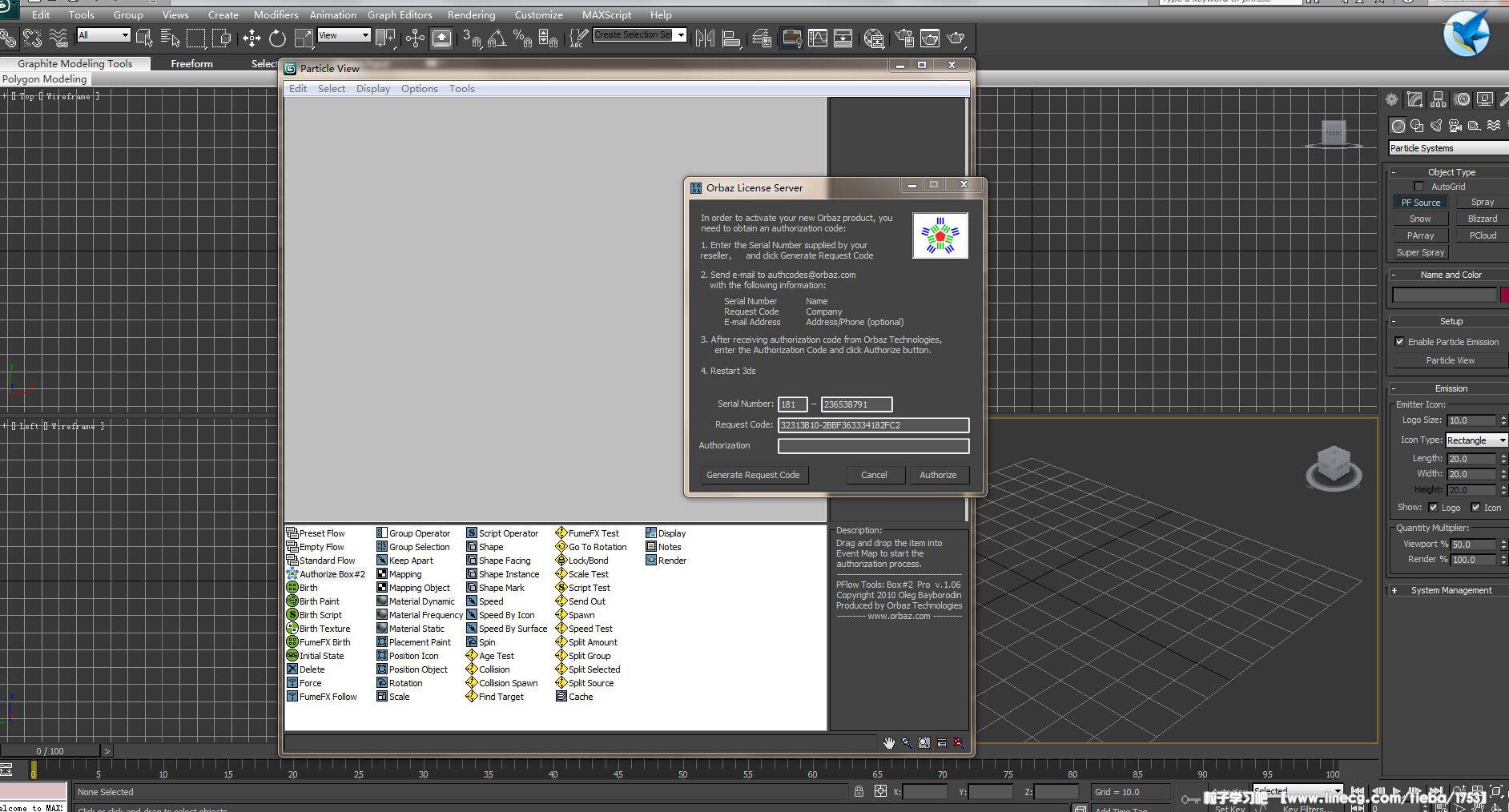This screenshot has height=812, width=1509.
Task: Open the selection filter All dropdown
Action: (x=103, y=35)
